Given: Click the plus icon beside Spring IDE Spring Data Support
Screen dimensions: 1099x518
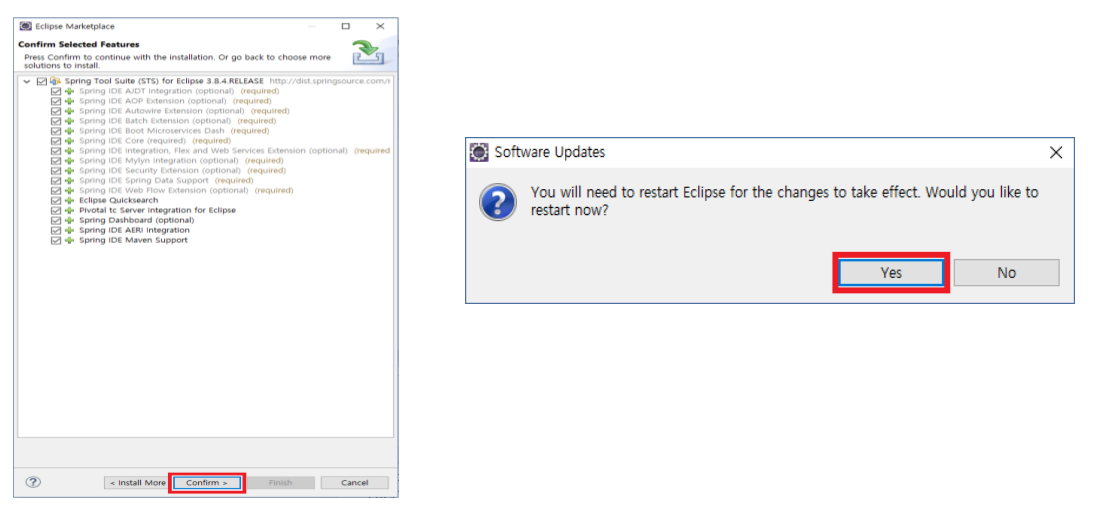Looking at the screenshot, I should [x=69, y=180].
